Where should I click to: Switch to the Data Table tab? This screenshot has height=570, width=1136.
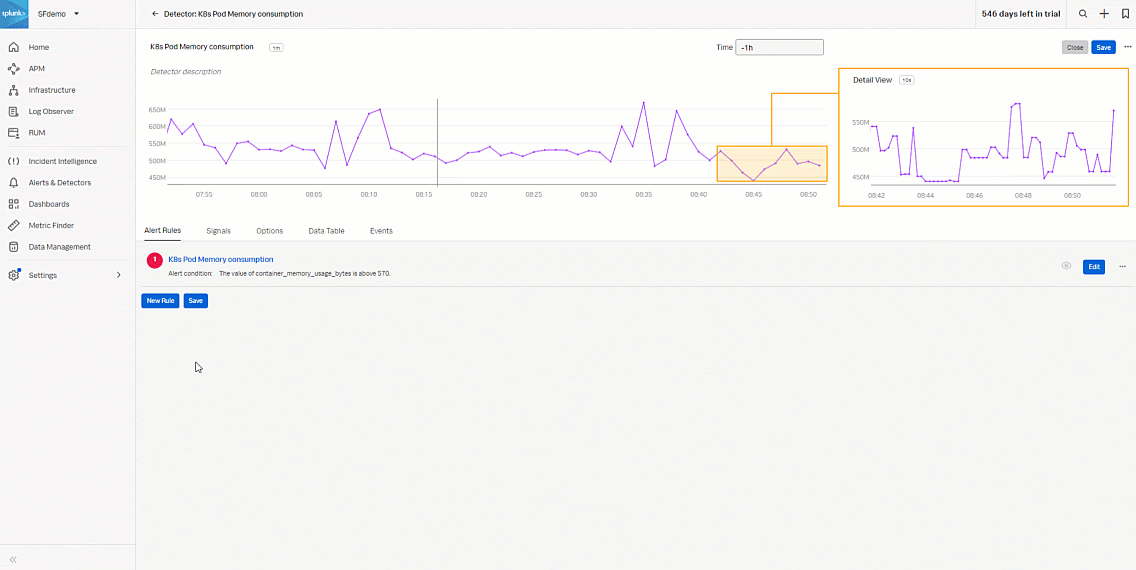(326, 231)
